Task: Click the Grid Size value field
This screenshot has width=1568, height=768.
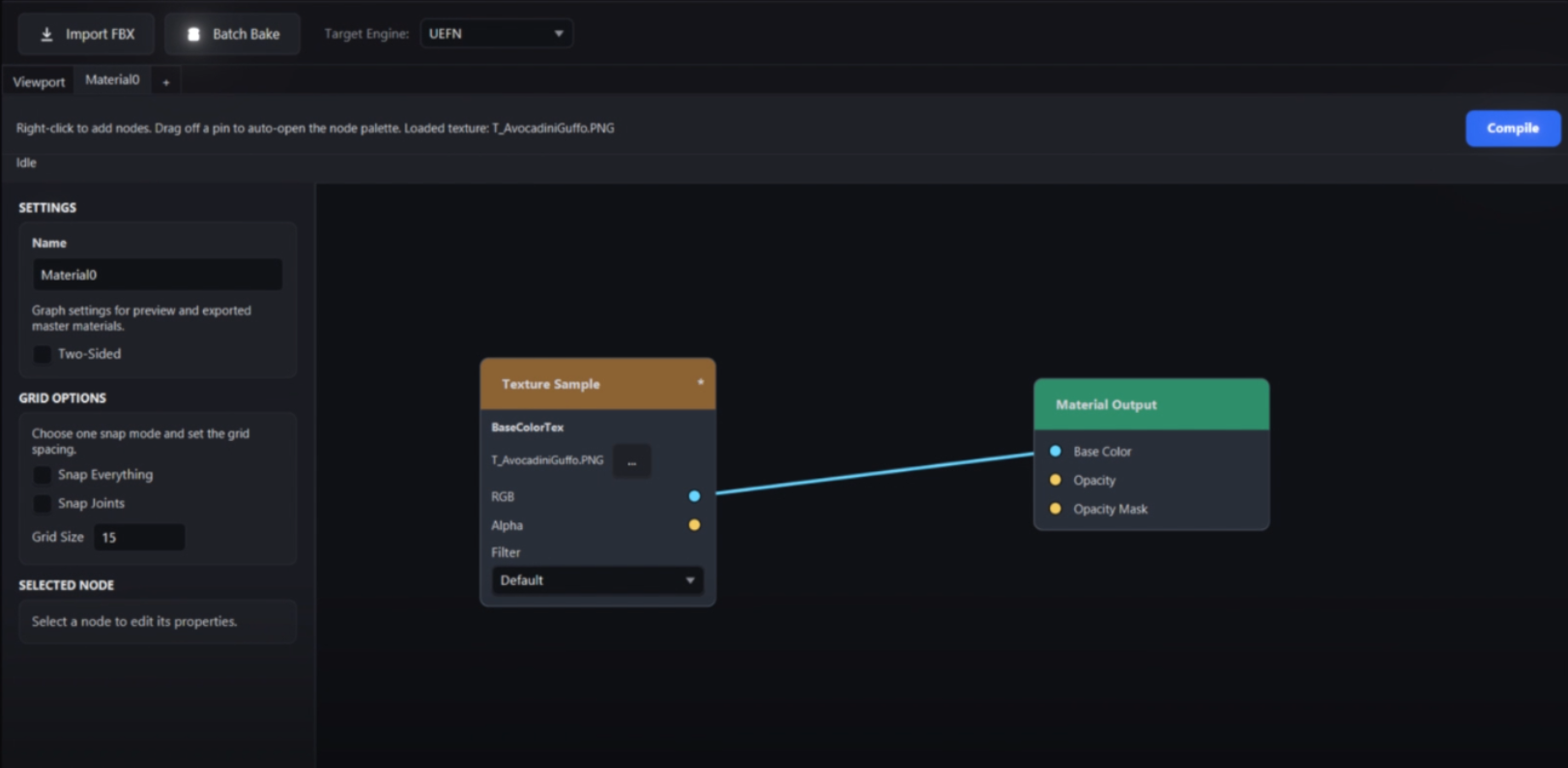Action: click(138, 537)
